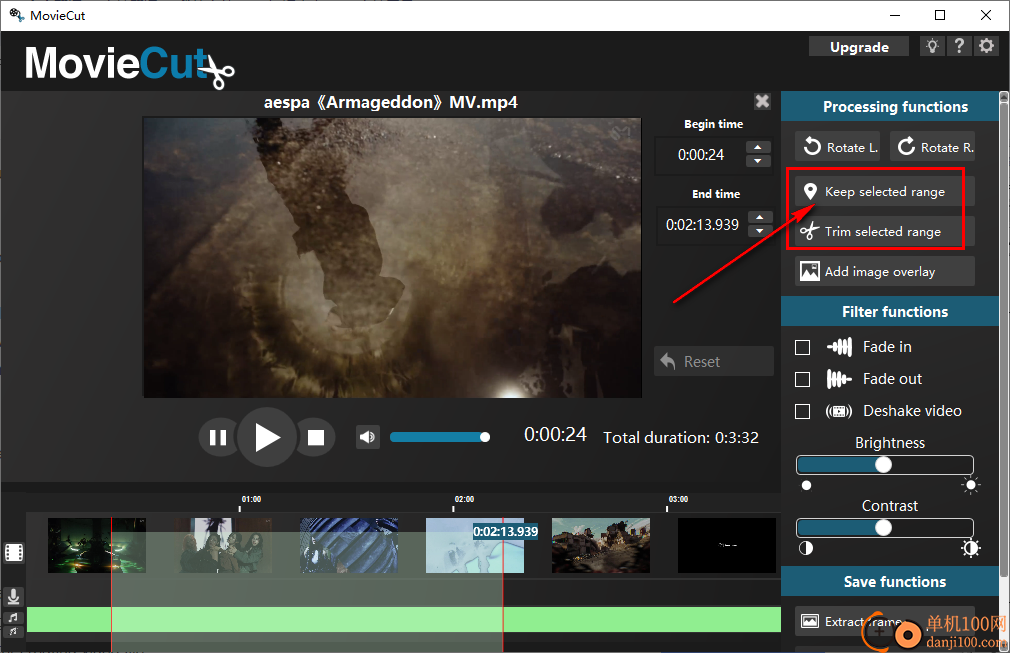This screenshot has height=653, width=1010.
Task: Enable the Fade out checkbox
Action: (x=803, y=379)
